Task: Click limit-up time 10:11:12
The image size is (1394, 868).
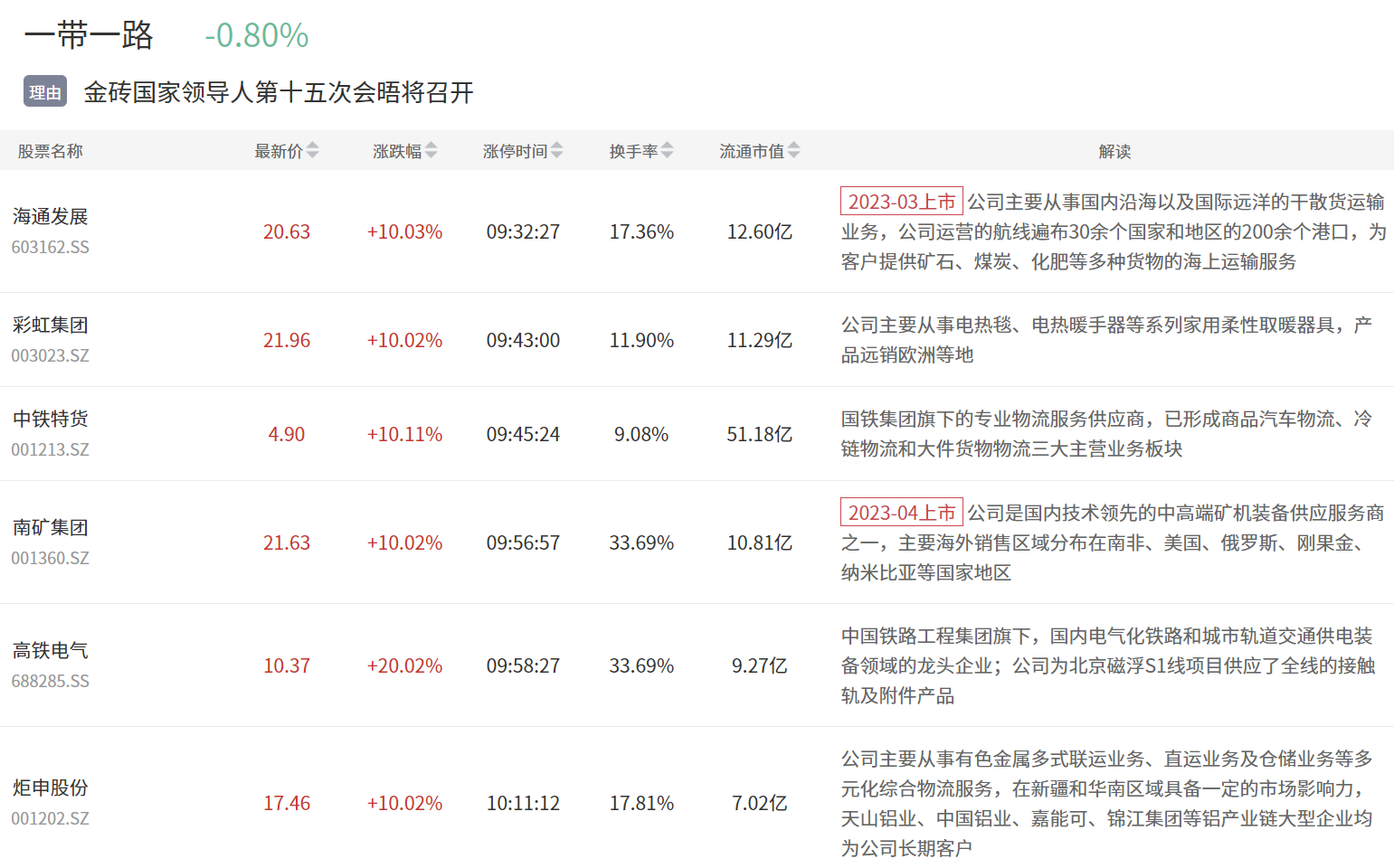Action: click(523, 803)
